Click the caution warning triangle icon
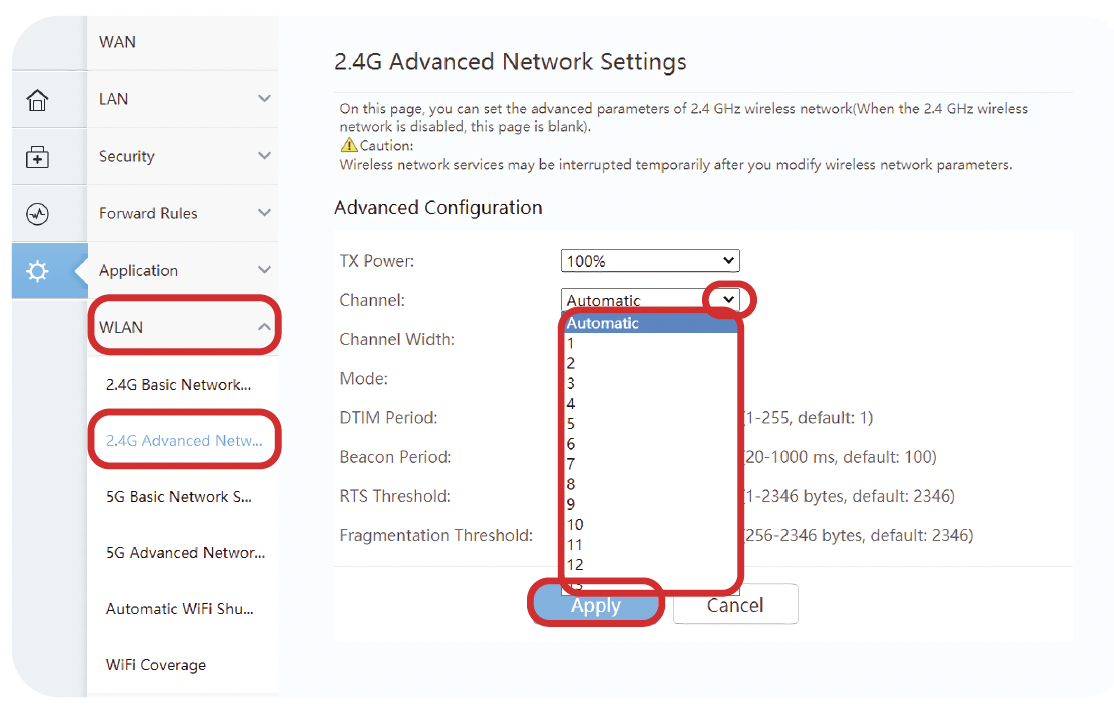 point(348,146)
